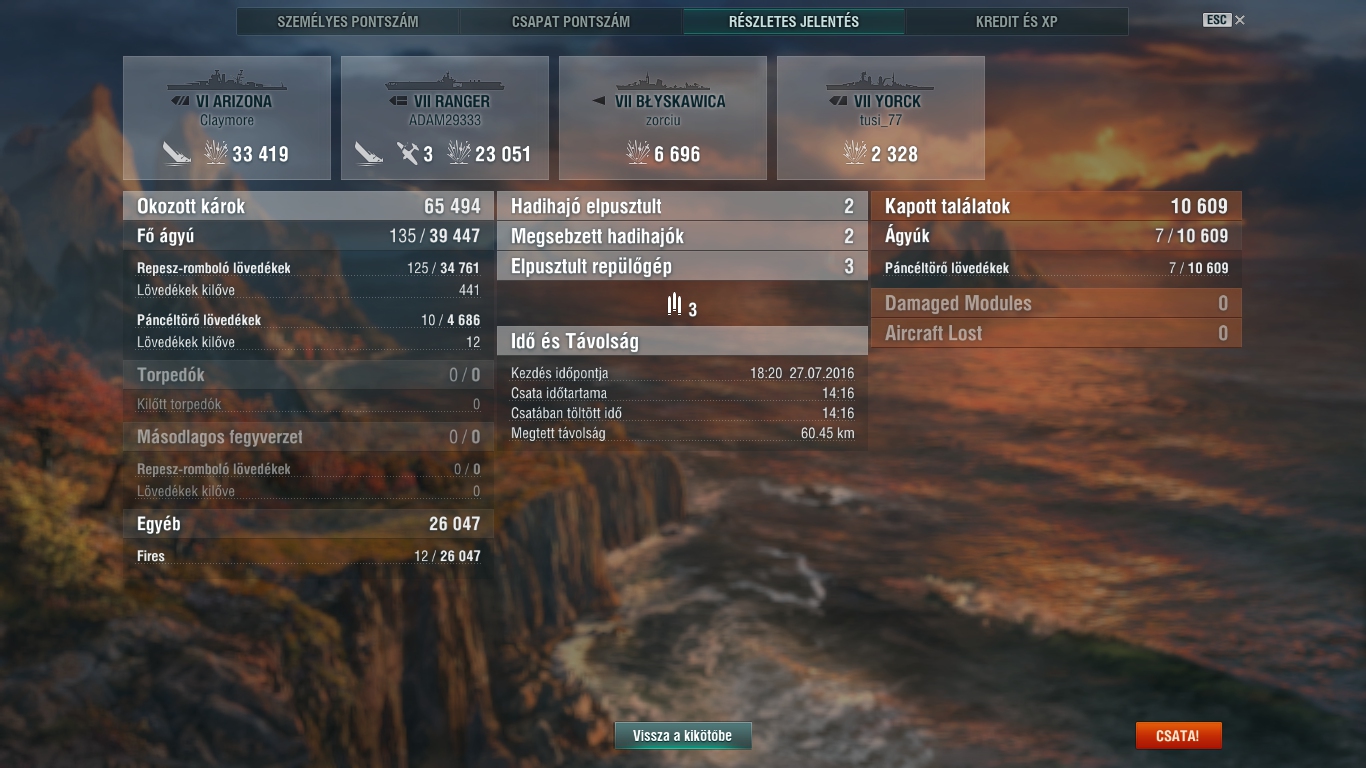Click the Vissza a kikötőbe button
Screen dimensions: 1366x768
(x=683, y=736)
